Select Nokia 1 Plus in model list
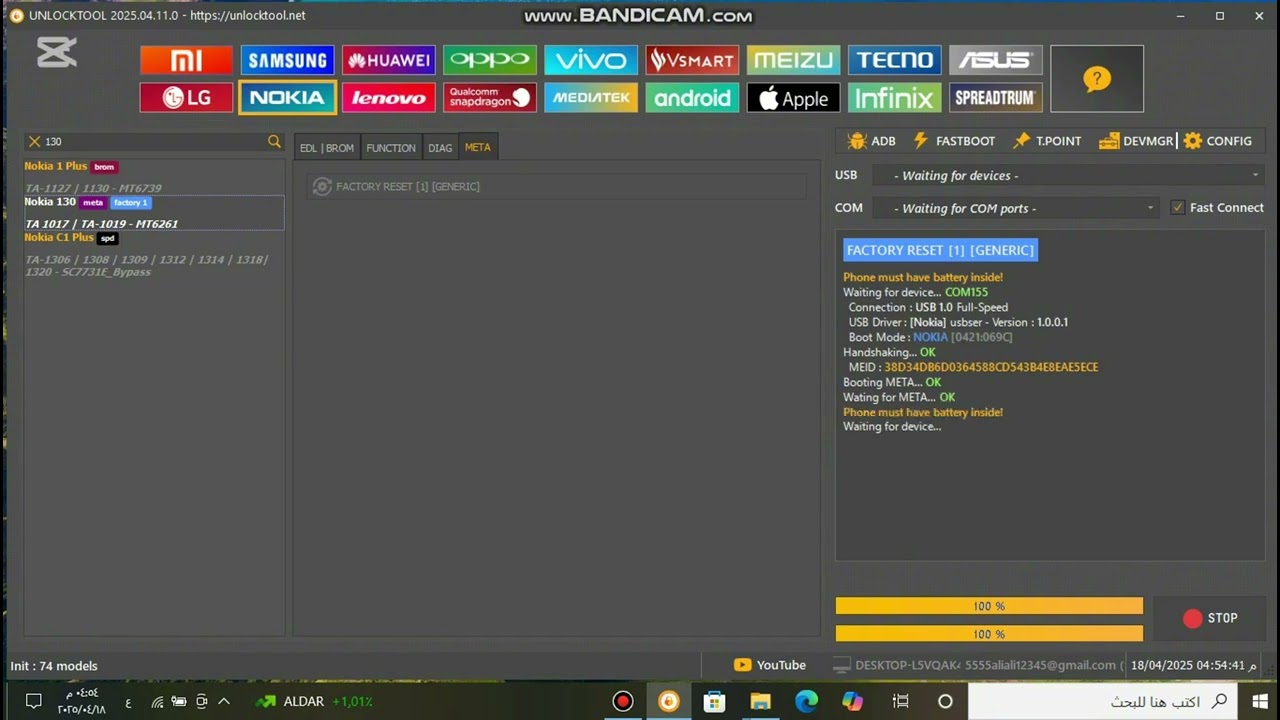Screen dimensions: 1280x720 [x=154, y=177]
